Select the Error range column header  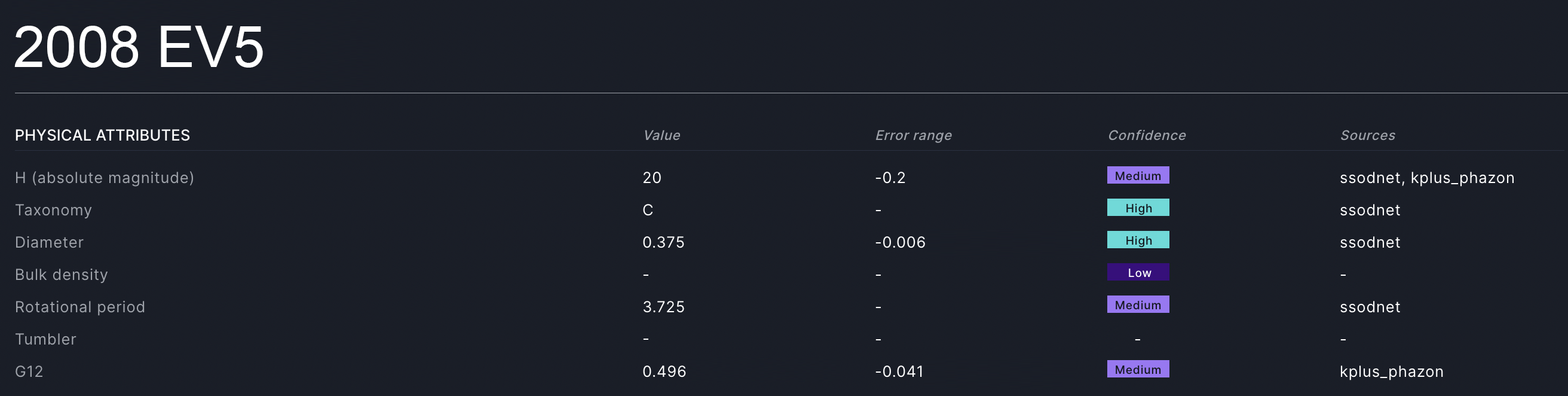(x=913, y=135)
